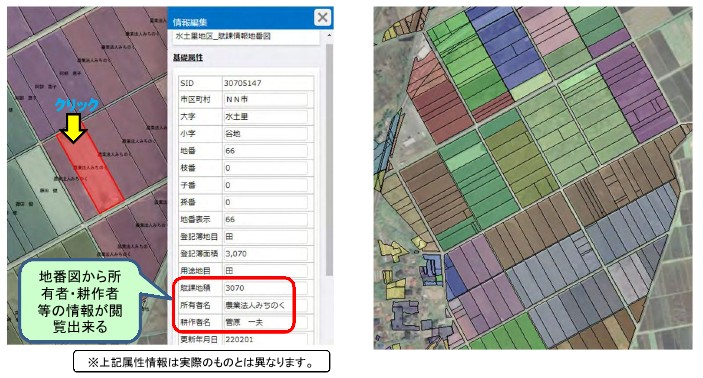The height and width of the screenshot is (378, 703).
Task: Edit the 市区町村 field showing ＮＮ市
Action: coord(265,100)
